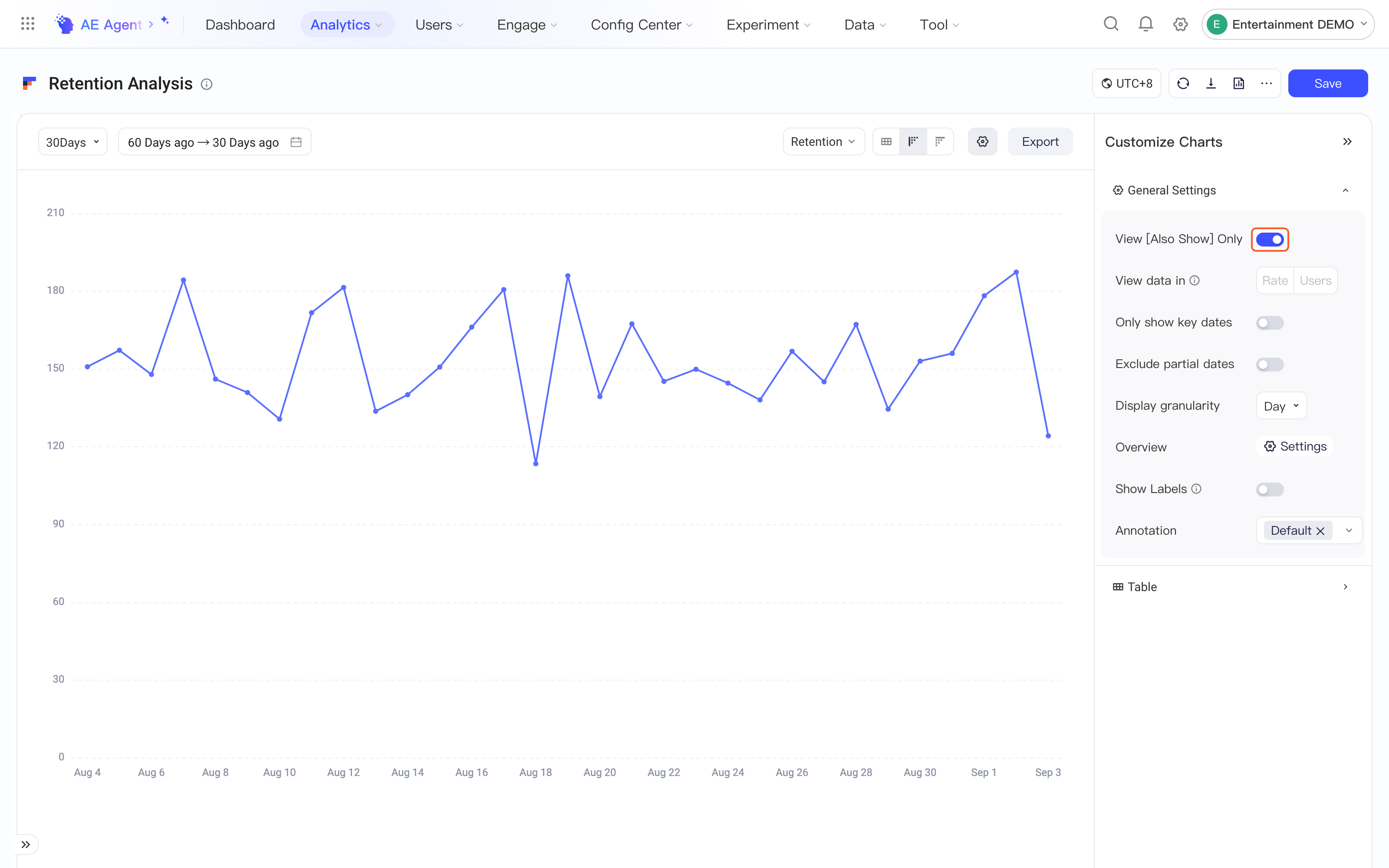This screenshot has height=868, width=1389.
Task: Open the app grid launcher icon
Action: point(27,24)
